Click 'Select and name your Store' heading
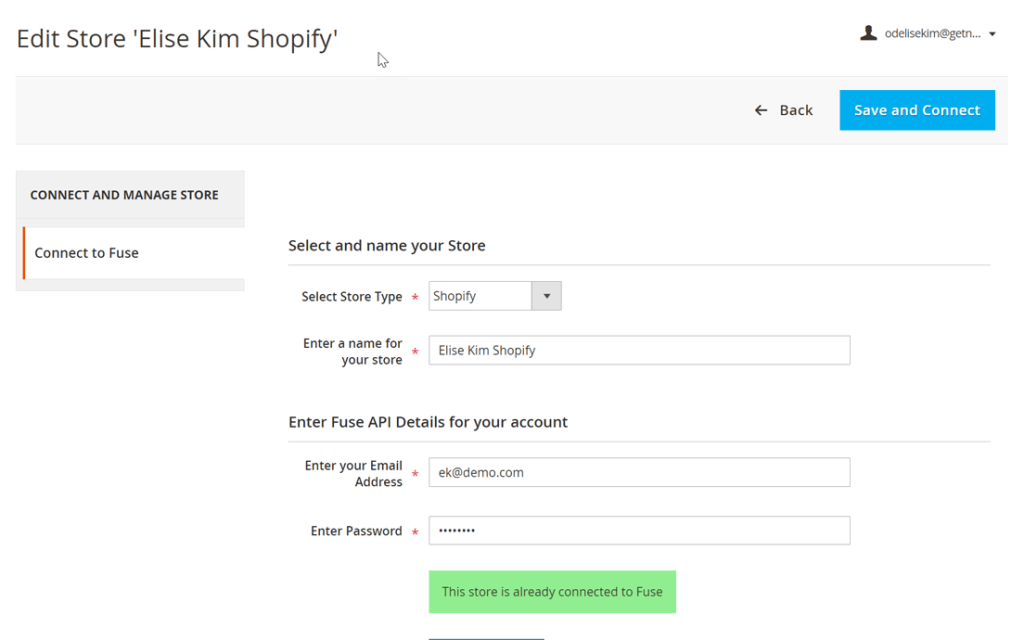This screenshot has width=1024, height=640. pos(387,246)
